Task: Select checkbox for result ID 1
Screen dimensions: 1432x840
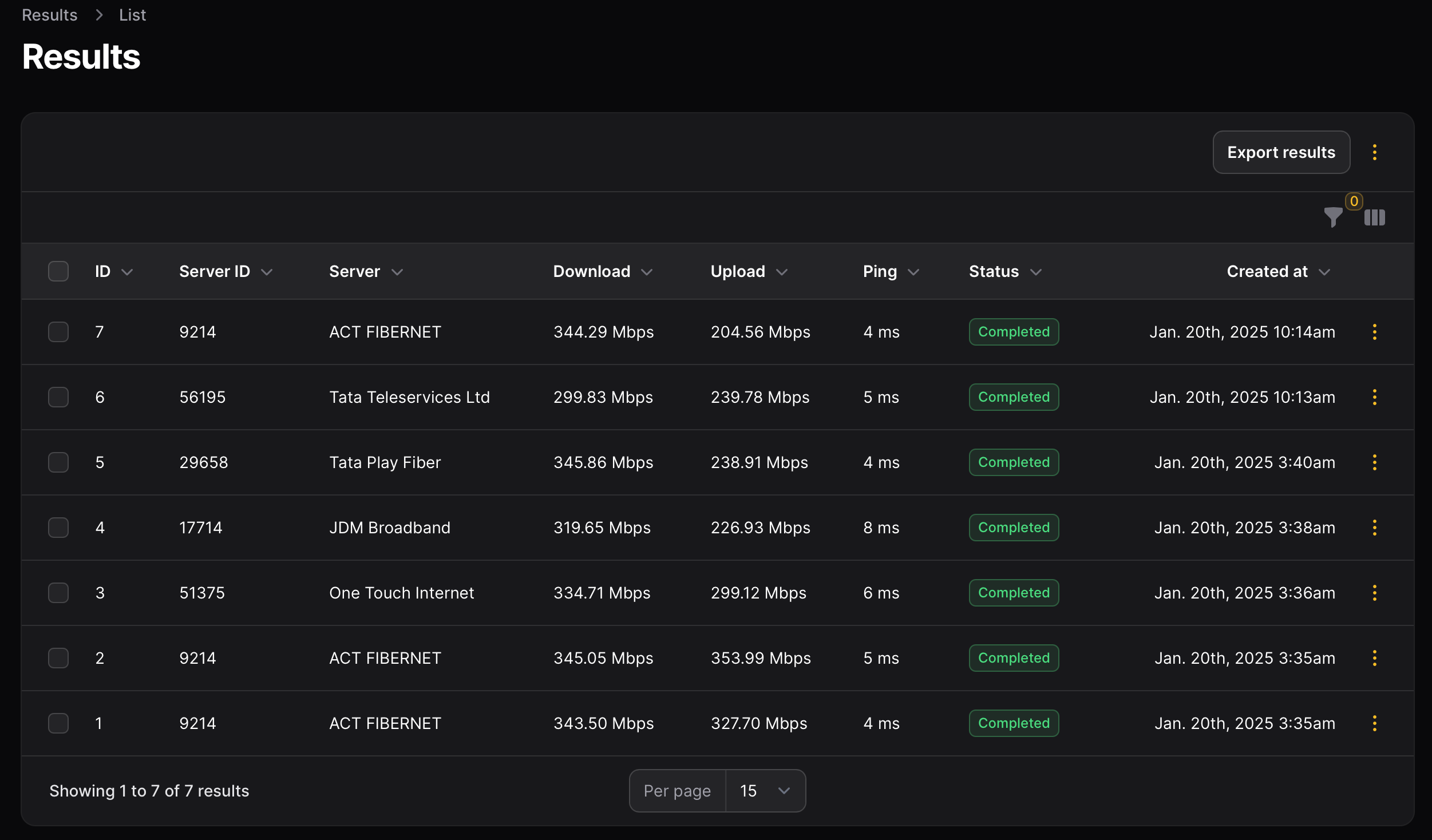Action: tap(58, 723)
